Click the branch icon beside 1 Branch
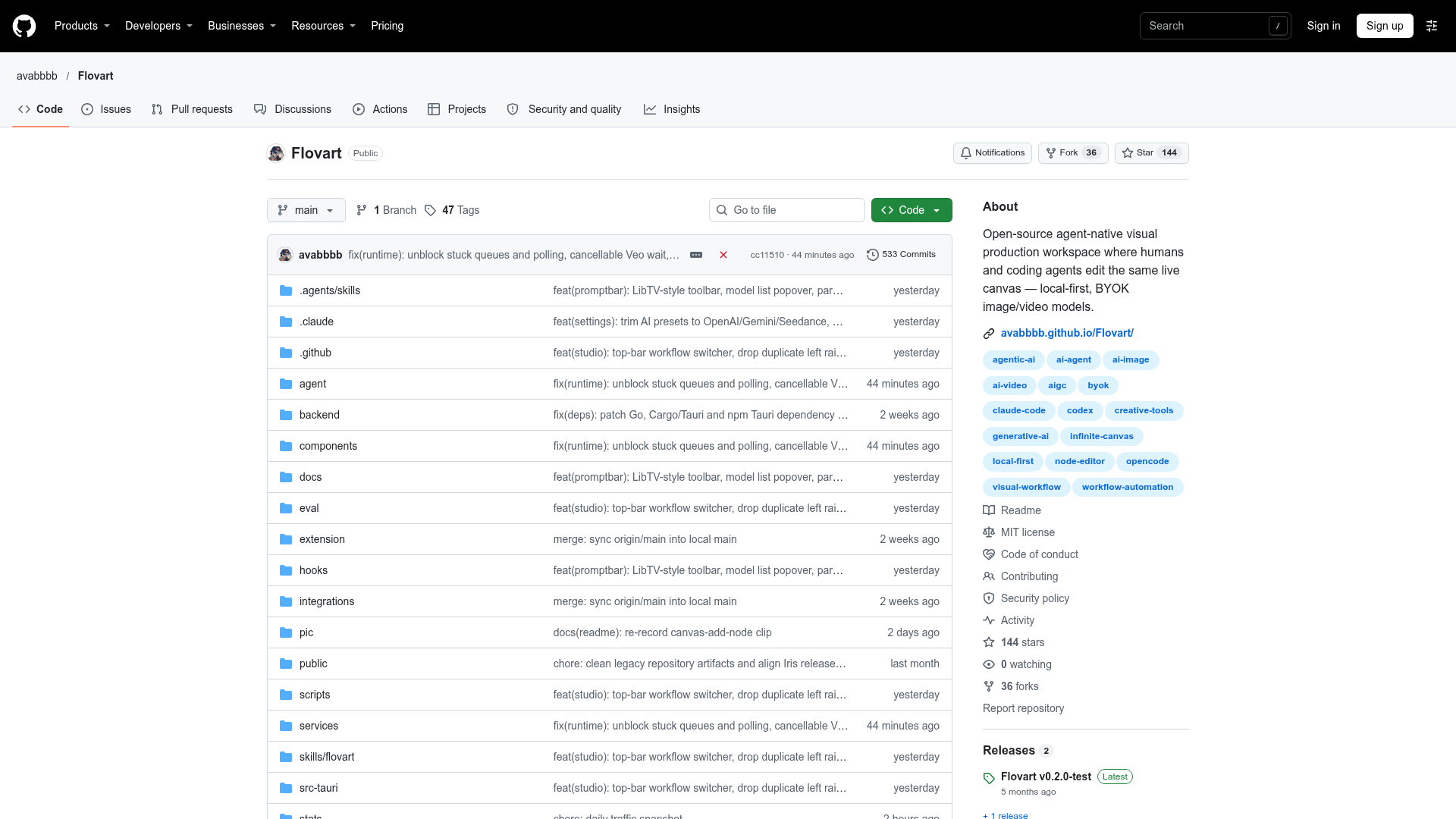 [x=362, y=210]
